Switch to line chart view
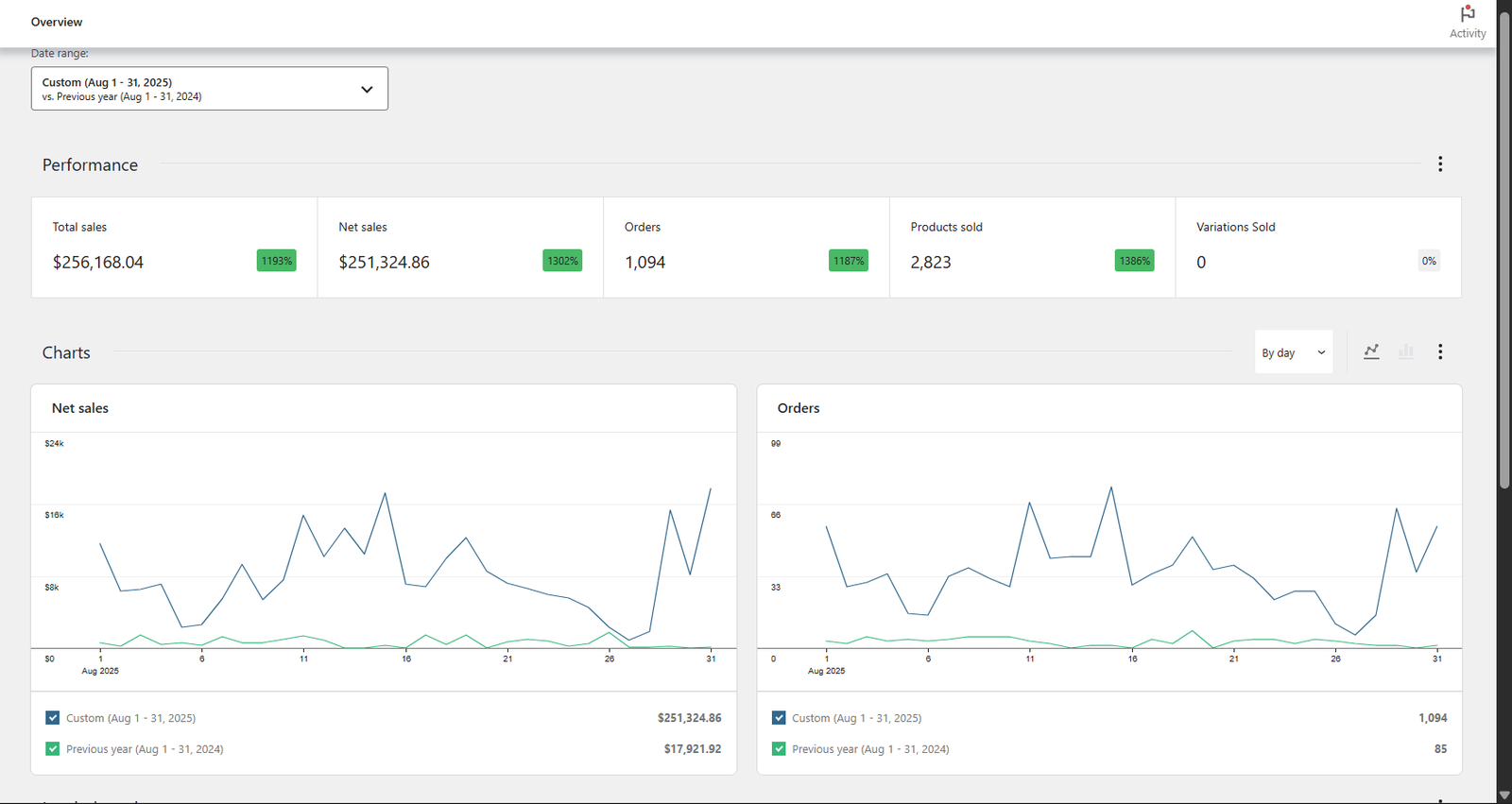 tap(1371, 351)
